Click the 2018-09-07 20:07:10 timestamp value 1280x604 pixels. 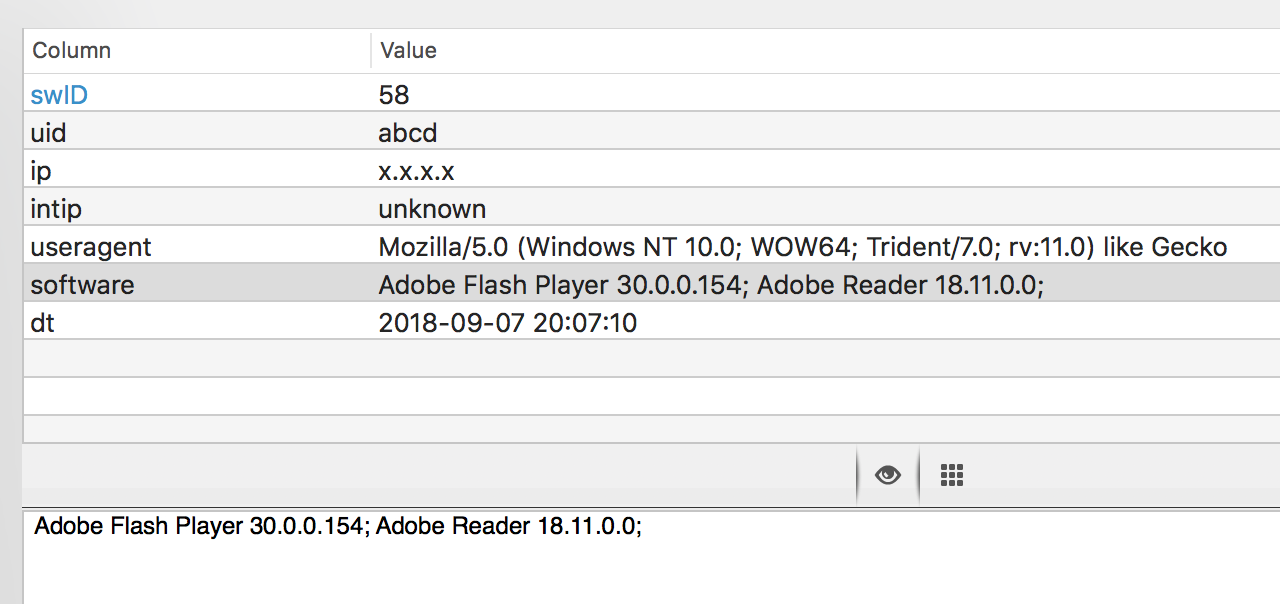point(508,323)
